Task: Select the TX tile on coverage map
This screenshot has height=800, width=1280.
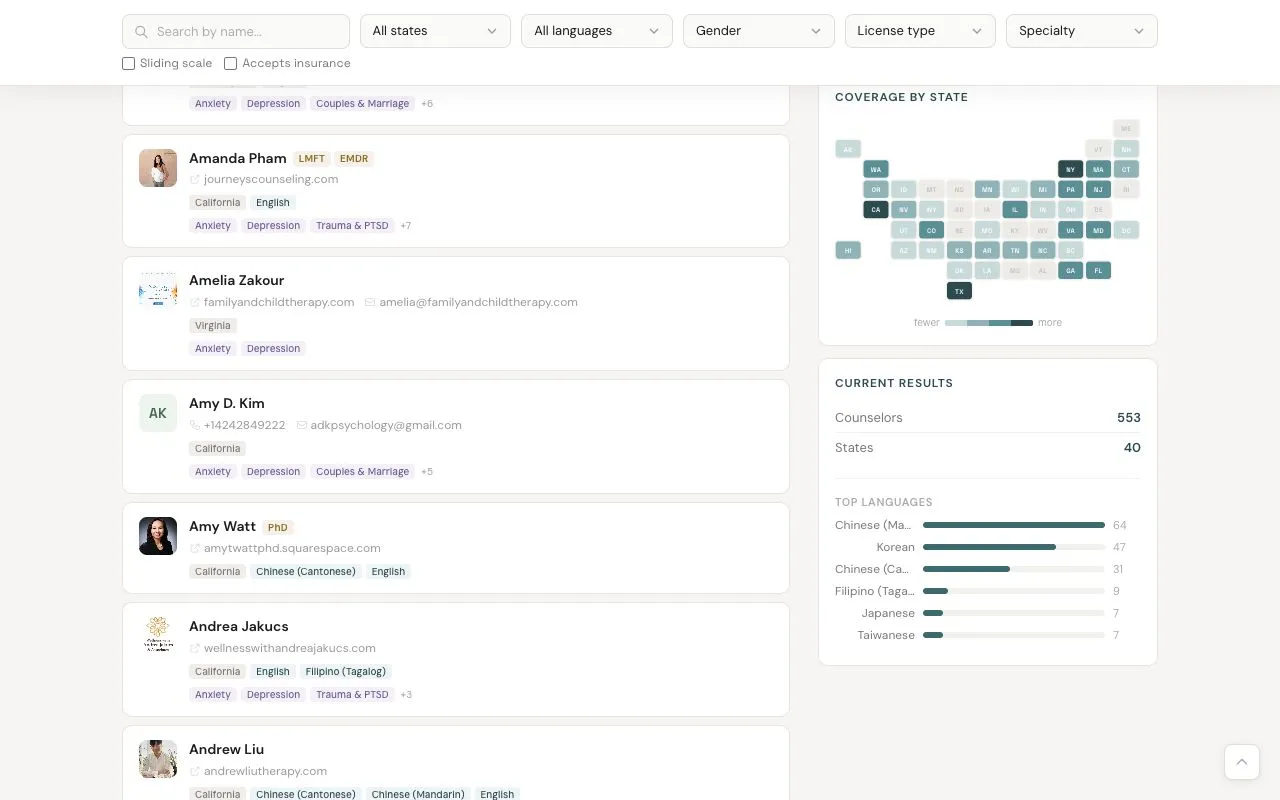Action: point(959,291)
